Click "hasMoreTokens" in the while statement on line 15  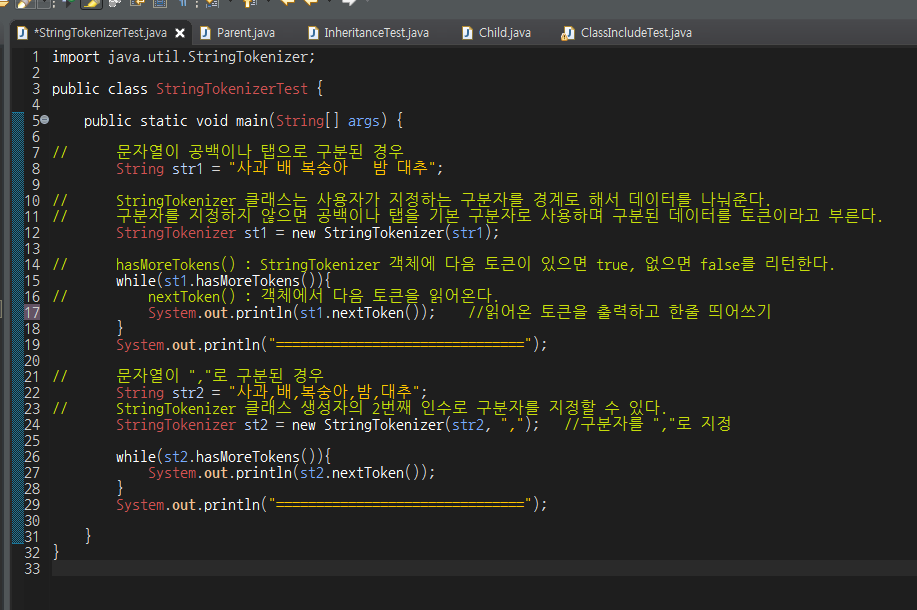click(x=247, y=281)
